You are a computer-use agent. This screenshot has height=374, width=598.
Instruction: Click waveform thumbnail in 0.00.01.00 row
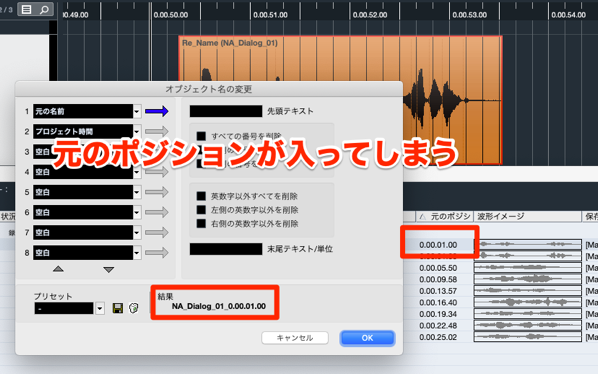[528, 244]
